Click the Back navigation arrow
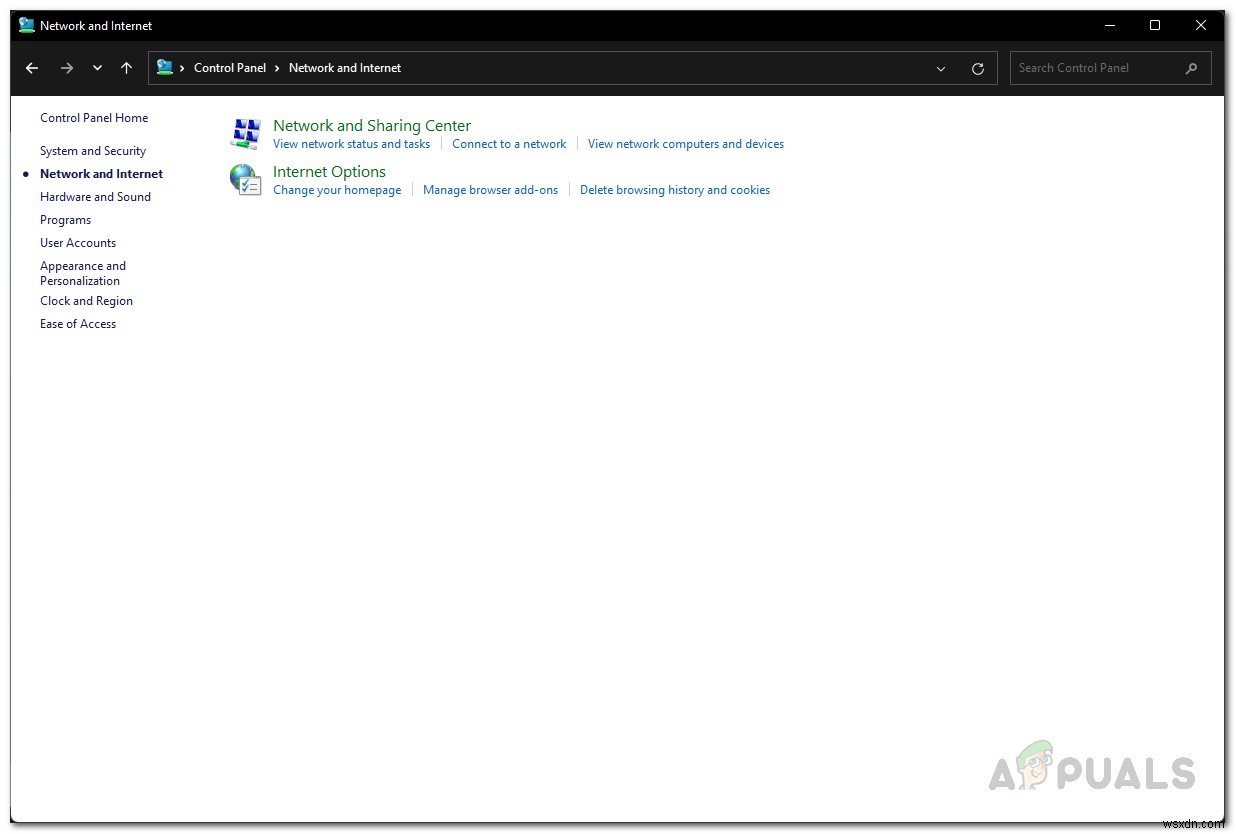This screenshot has width=1236, height=834. pyautogui.click(x=31, y=67)
